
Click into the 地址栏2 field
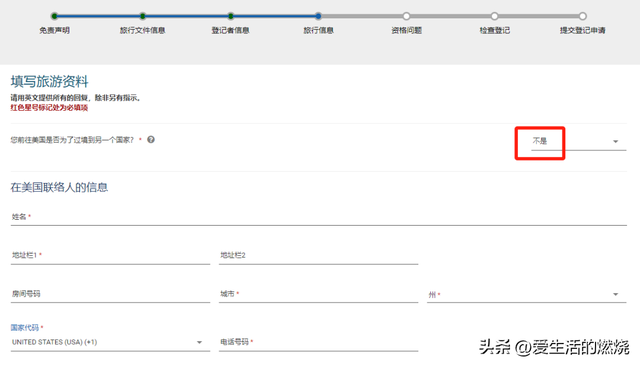pyautogui.click(x=318, y=255)
